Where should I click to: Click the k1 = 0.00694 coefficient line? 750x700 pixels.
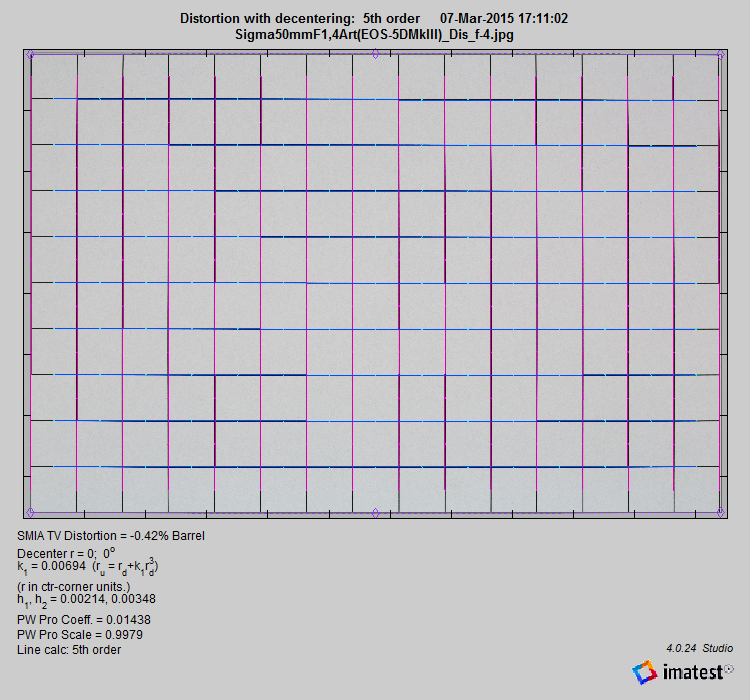point(88,567)
